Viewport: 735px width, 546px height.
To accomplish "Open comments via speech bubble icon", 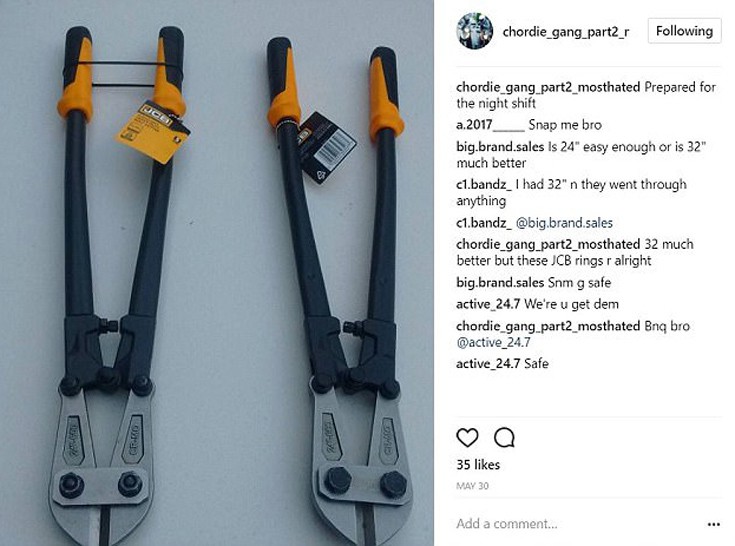I will (x=504, y=438).
